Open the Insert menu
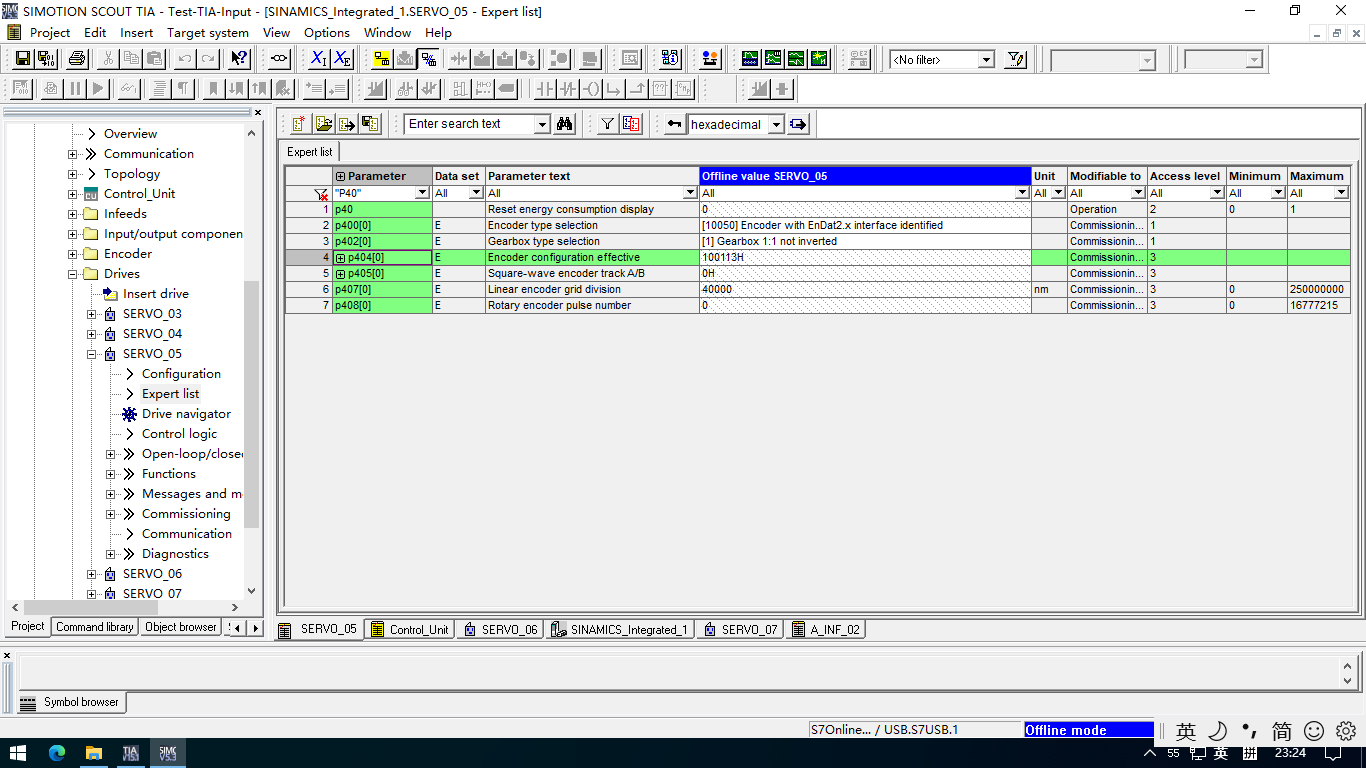The height and width of the screenshot is (768, 1366). click(x=137, y=32)
